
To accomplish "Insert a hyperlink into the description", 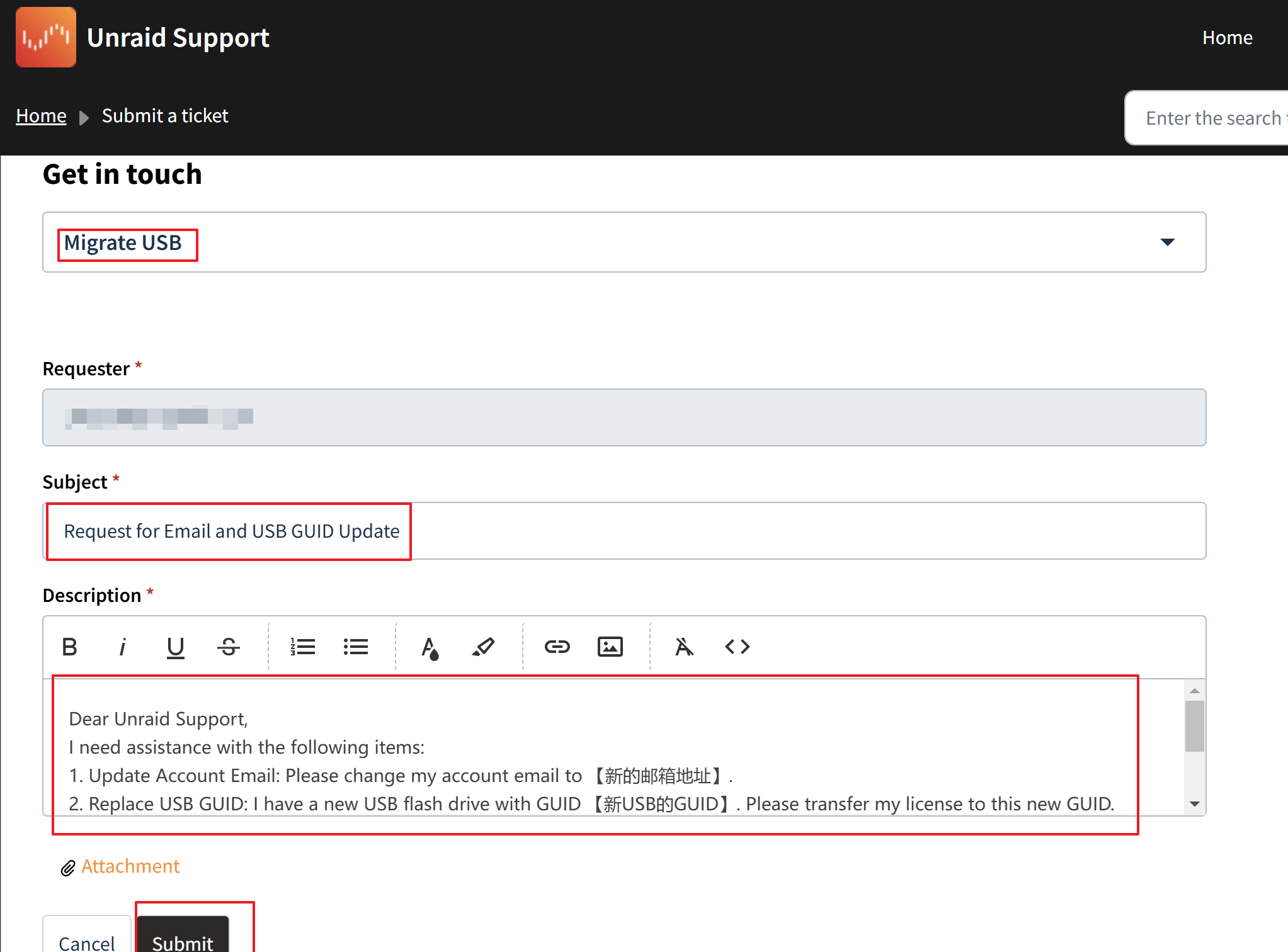I will tap(557, 647).
